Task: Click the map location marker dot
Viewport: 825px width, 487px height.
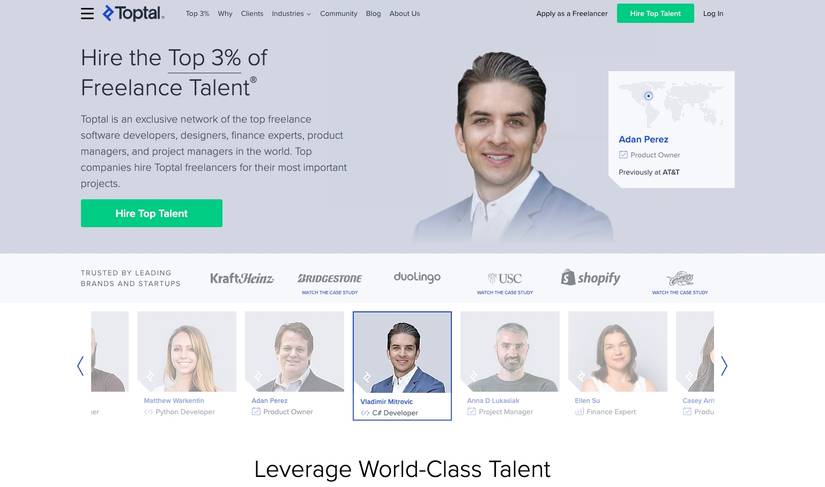Action: tap(648, 96)
